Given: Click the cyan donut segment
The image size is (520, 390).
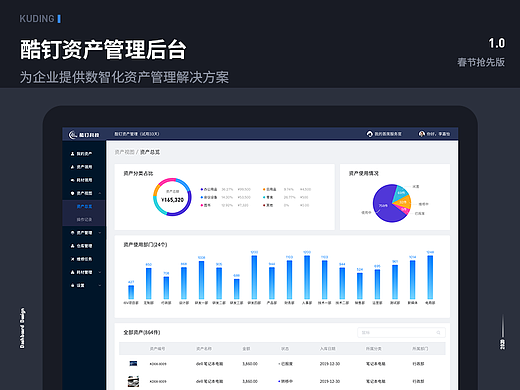Looking at the screenshot, I should (x=158, y=206).
